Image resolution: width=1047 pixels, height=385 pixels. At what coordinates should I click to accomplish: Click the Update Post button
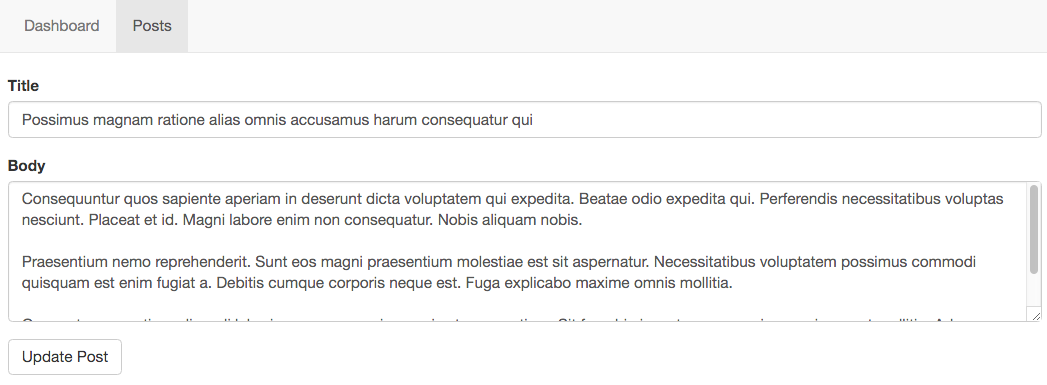click(x=65, y=357)
